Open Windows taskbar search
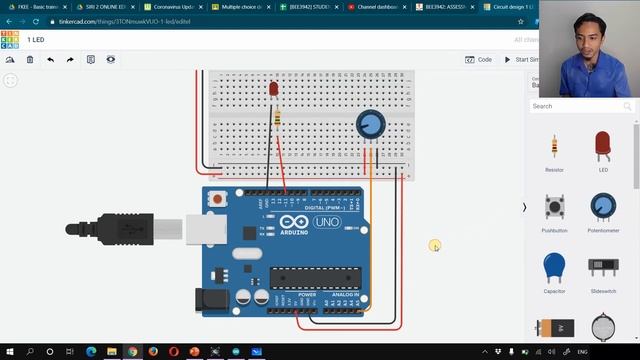The height and width of the screenshot is (360, 640). (30, 352)
